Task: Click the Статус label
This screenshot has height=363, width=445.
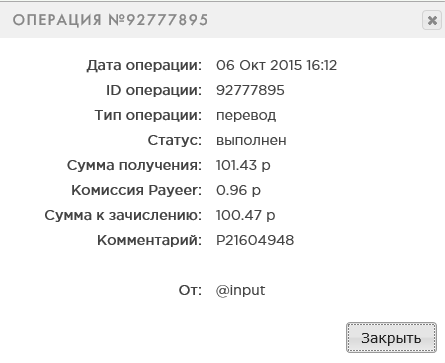Action: coord(175,140)
